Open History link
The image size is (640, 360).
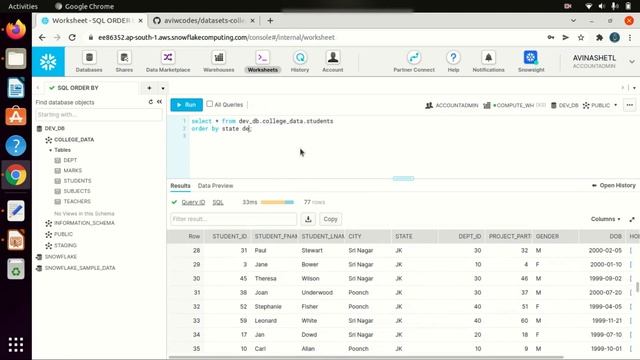(x=613, y=185)
